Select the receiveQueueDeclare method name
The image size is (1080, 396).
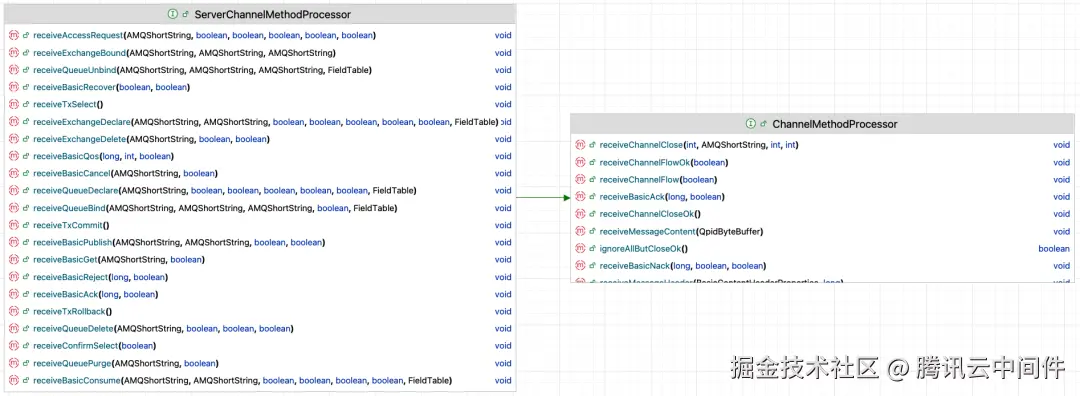[75, 190]
